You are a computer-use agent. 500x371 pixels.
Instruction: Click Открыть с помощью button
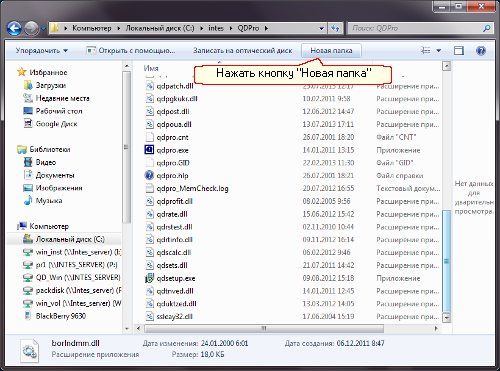coord(131,51)
